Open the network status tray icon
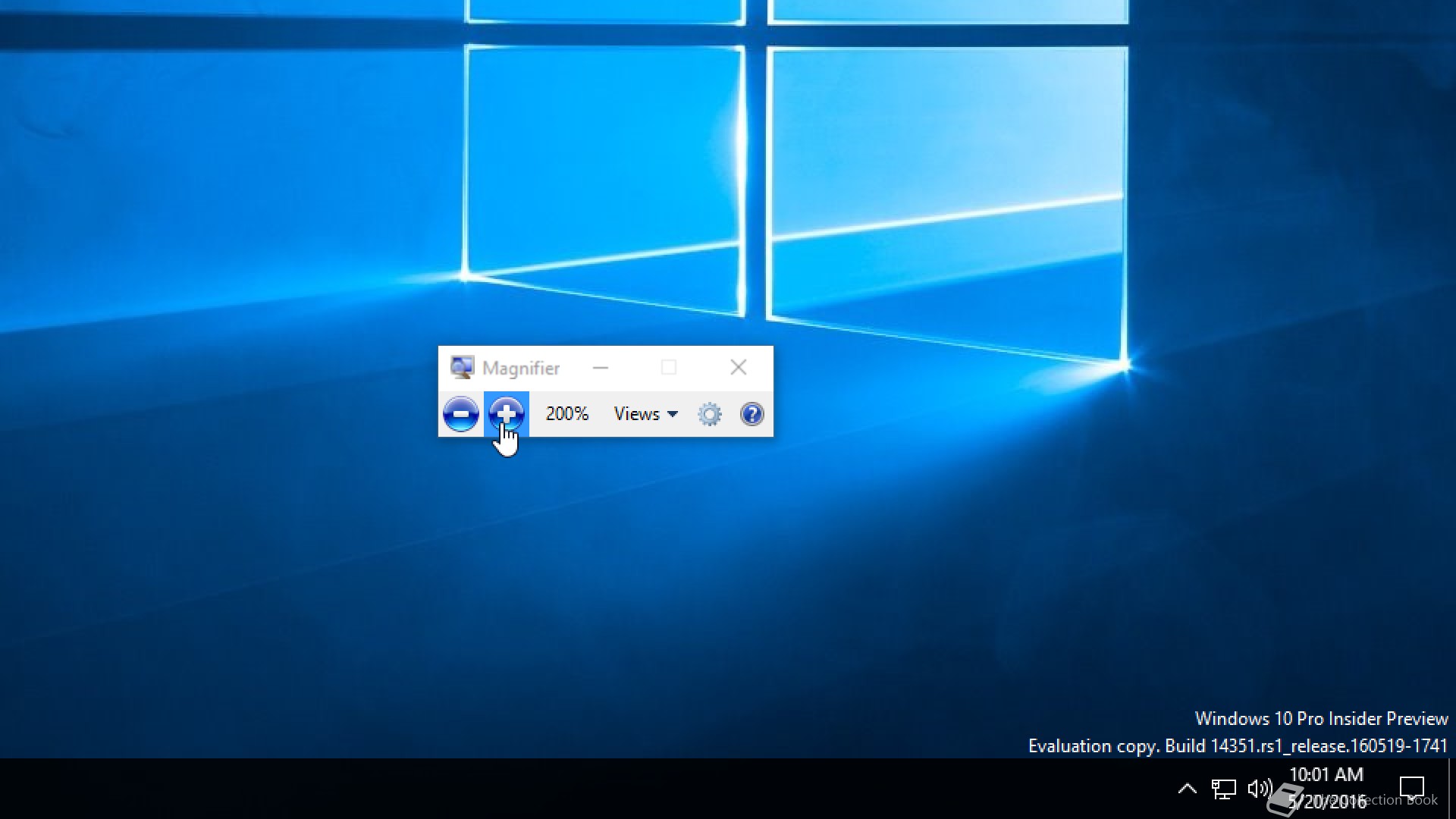Image resolution: width=1456 pixels, height=819 pixels. (1223, 789)
